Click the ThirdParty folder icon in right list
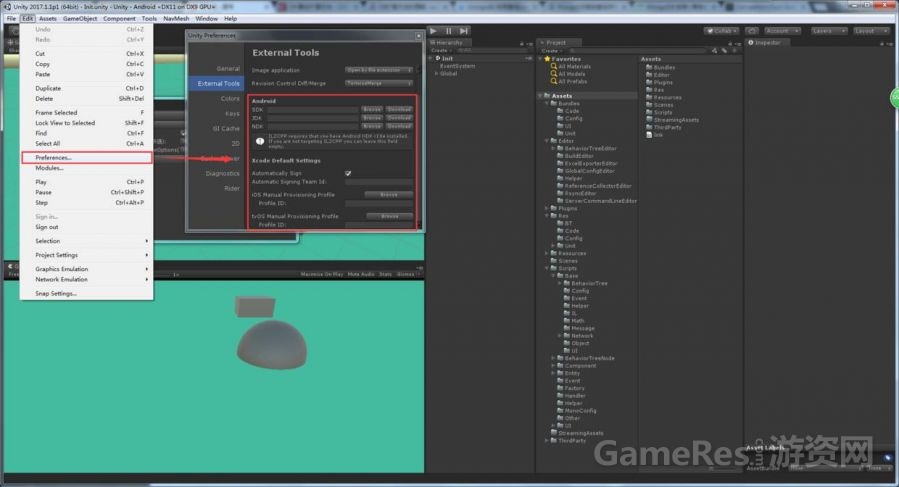899x487 pixels. pyautogui.click(x=649, y=127)
